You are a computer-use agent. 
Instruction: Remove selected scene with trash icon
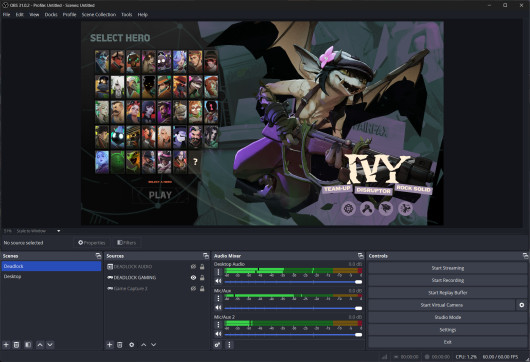pyautogui.click(x=16, y=345)
